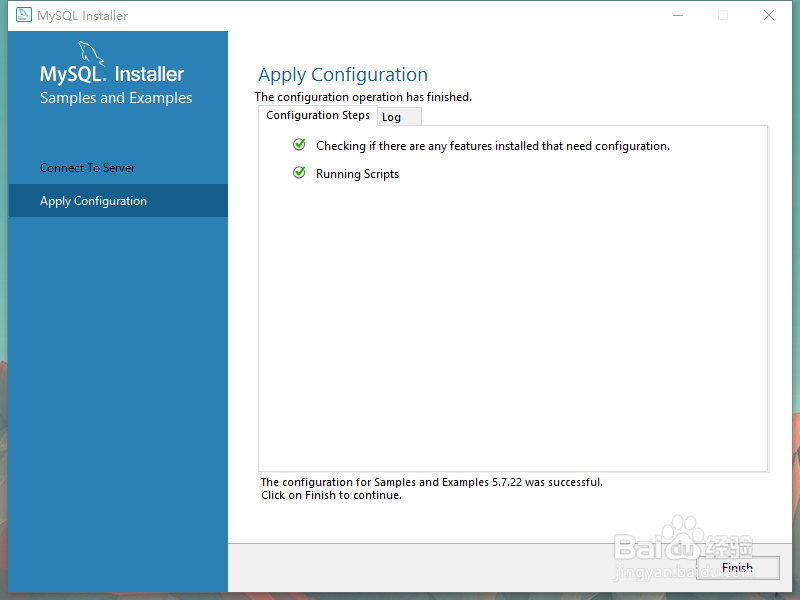This screenshot has height=600, width=800.
Task: Click 'The configuration operation has finished.' text
Action: tap(363, 97)
